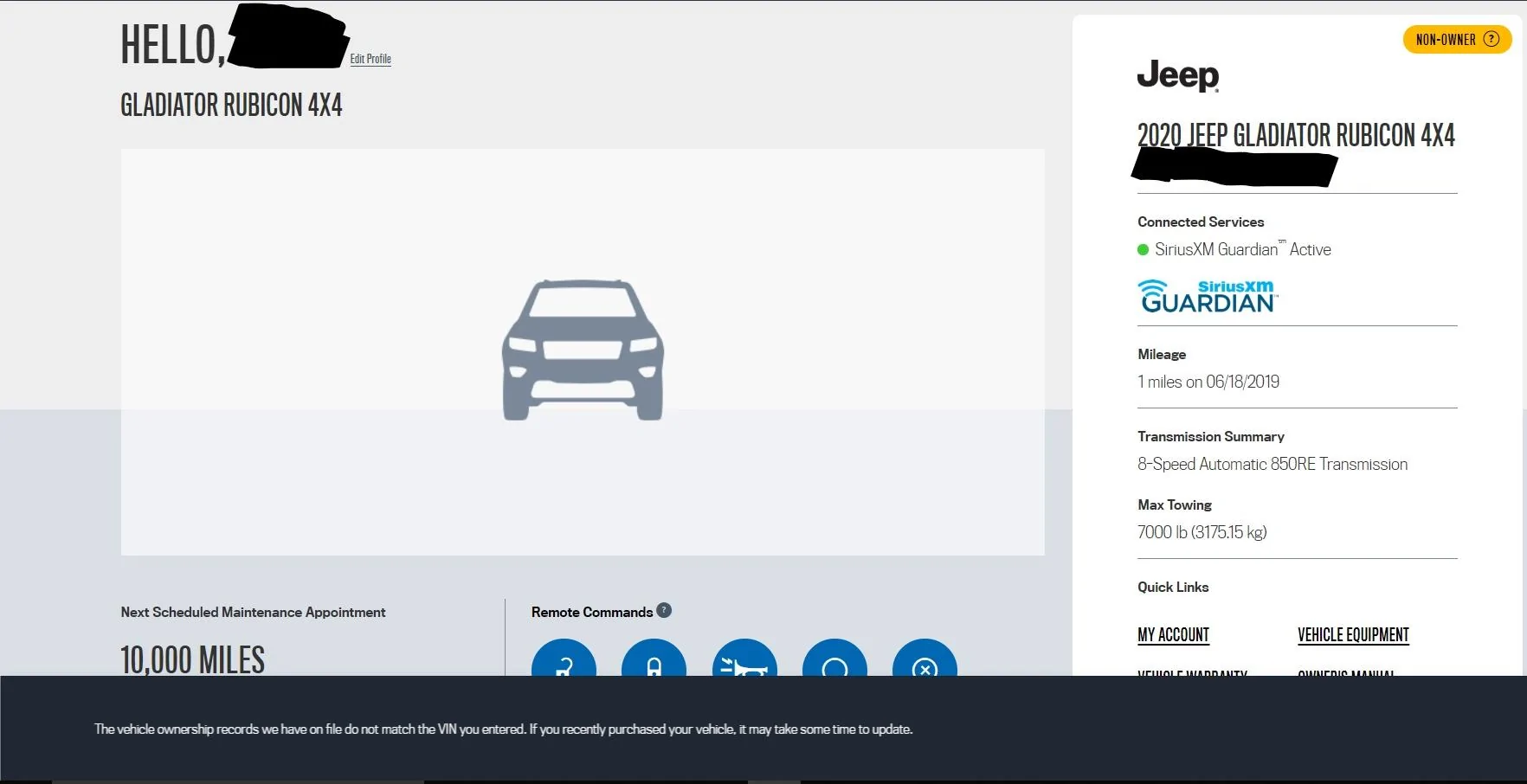Click the remote unlock doors icon

pos(564,659)
